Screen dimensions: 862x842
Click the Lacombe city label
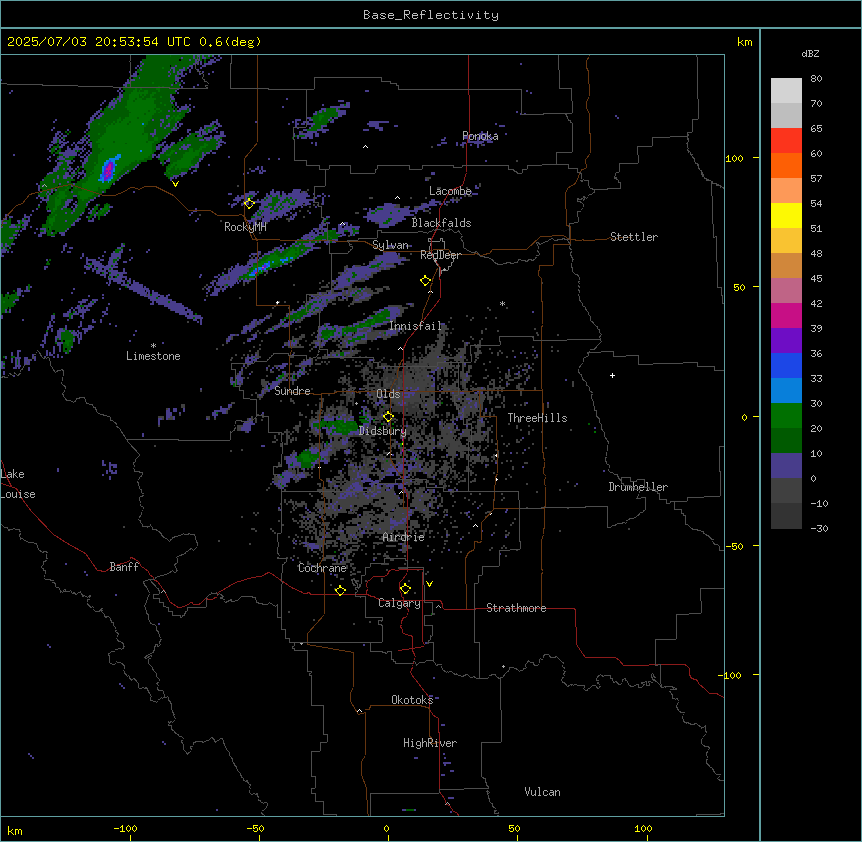click(450, 191)
